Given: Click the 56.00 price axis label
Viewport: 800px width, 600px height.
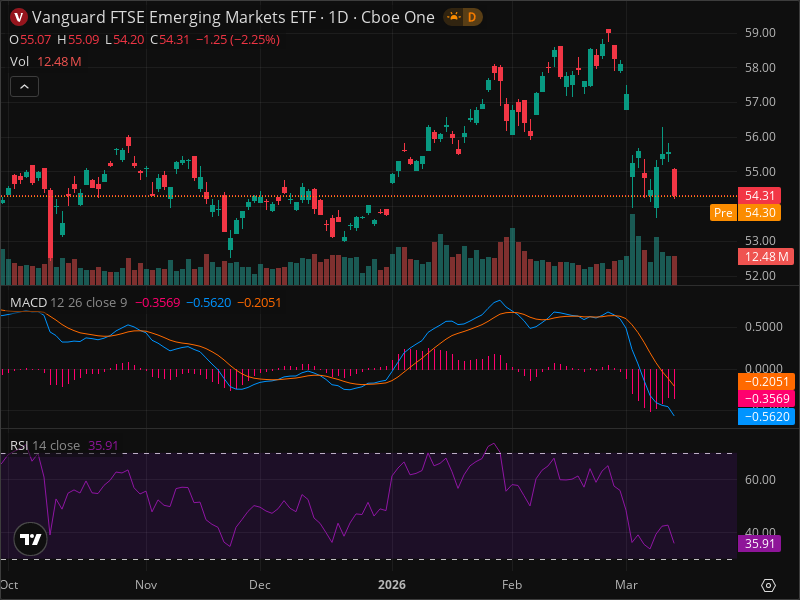Looking at the screenshot, I should [760, 137].
